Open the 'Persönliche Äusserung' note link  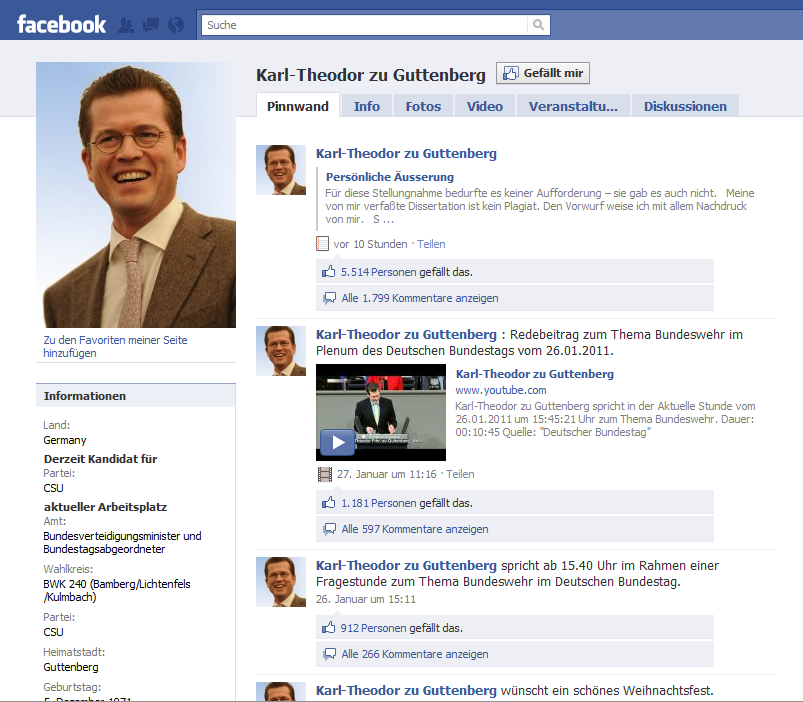coord(390,177)
